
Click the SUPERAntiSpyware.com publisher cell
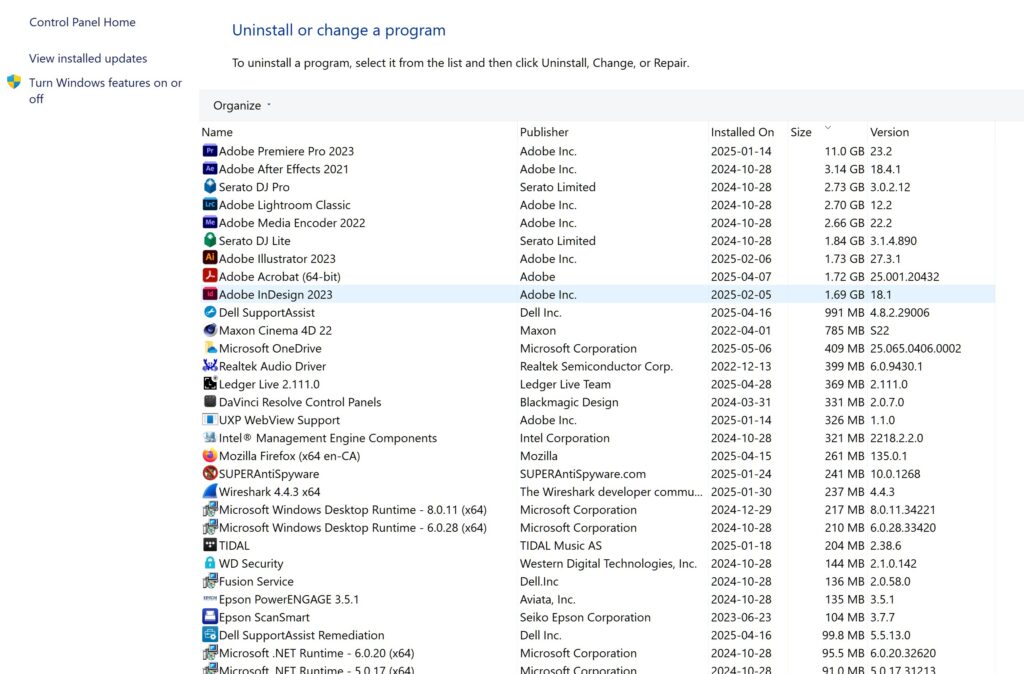[x=583, y=473]
